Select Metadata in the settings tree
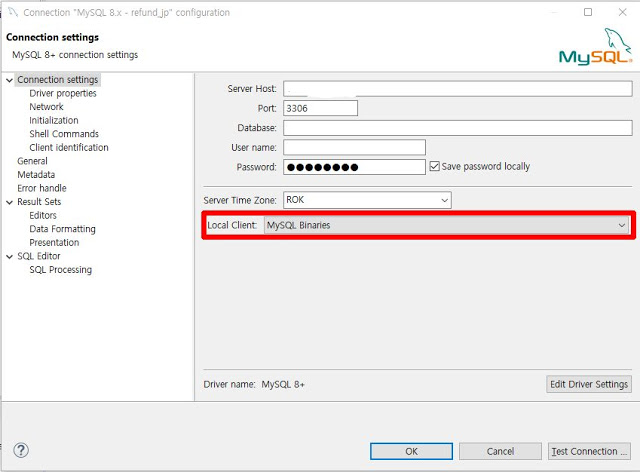This screenshot has width=640, height=472. 36,174
